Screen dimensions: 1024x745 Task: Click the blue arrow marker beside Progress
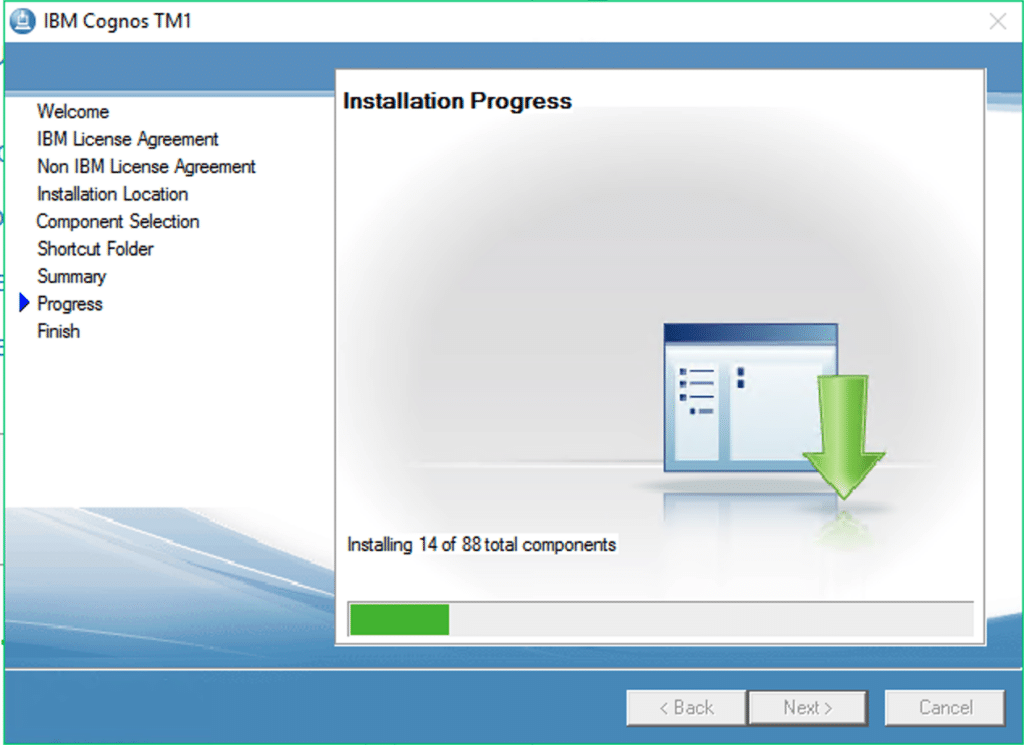click(25, 303)
